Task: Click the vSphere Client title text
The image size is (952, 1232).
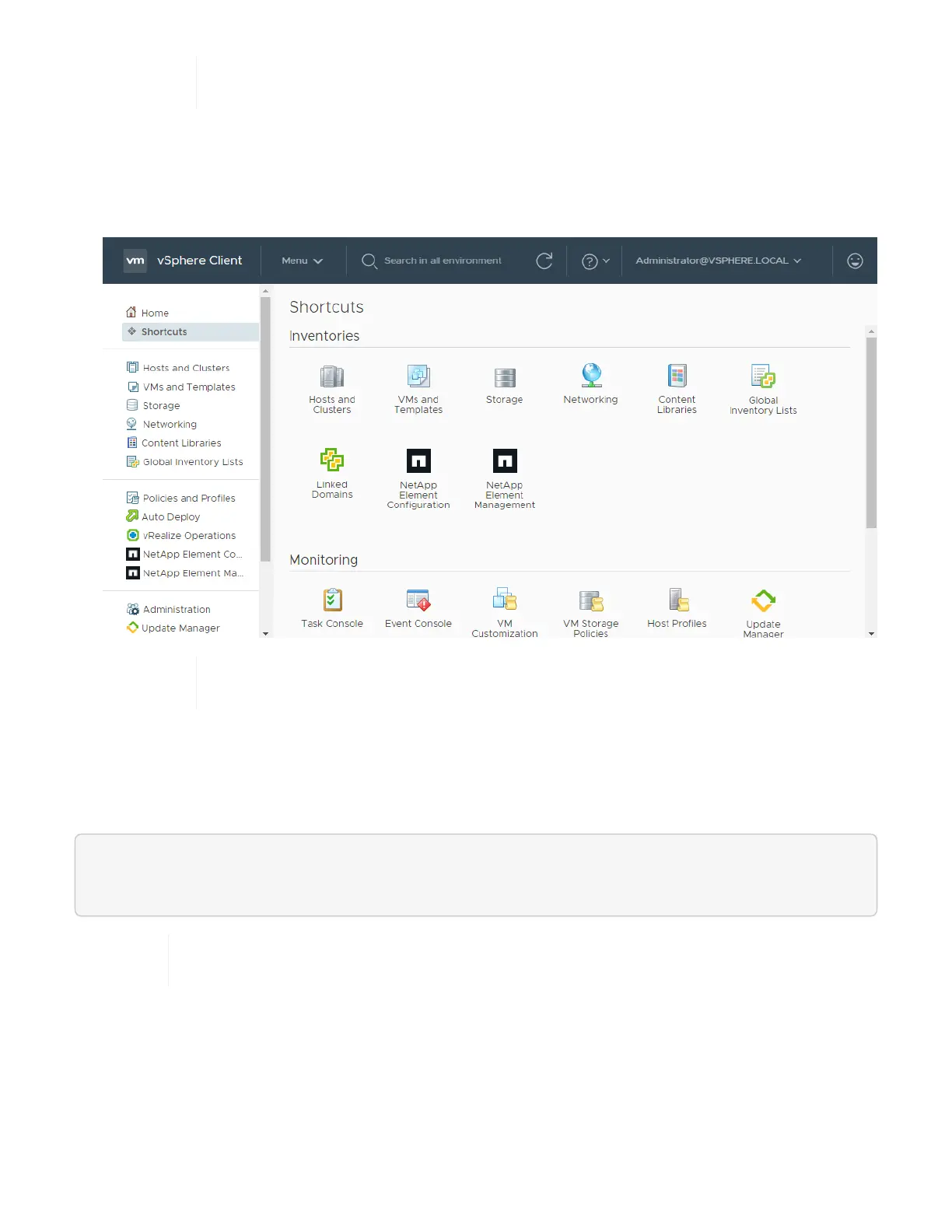Action: (199, 261)
